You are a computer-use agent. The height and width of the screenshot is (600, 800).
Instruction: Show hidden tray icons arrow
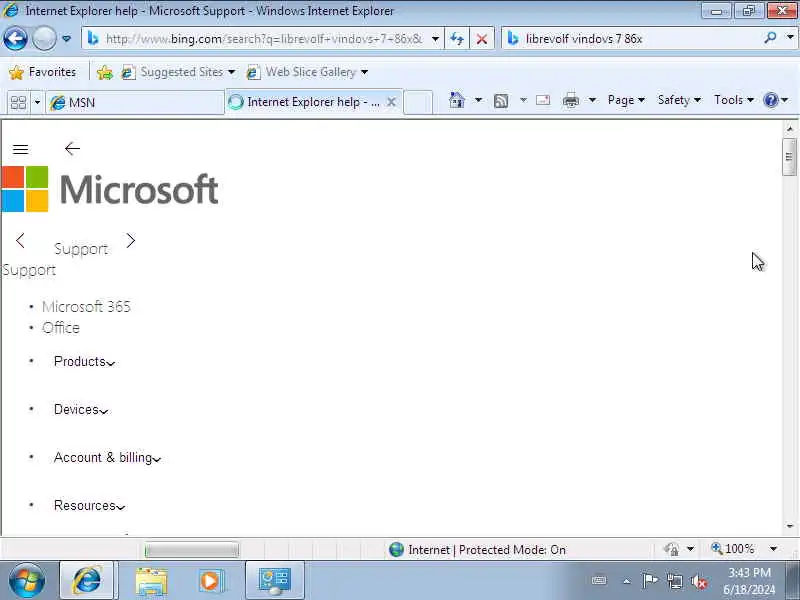tap(627, 581)
